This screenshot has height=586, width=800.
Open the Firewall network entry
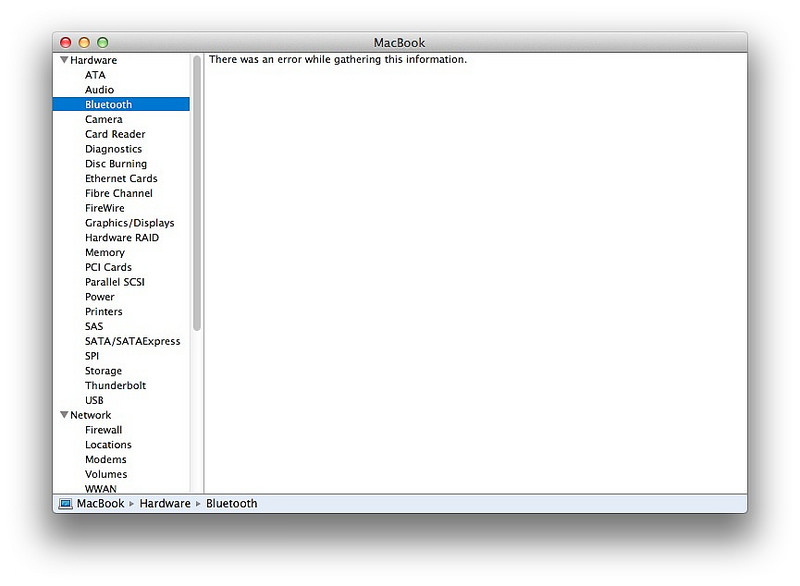[x=104, y=430]
